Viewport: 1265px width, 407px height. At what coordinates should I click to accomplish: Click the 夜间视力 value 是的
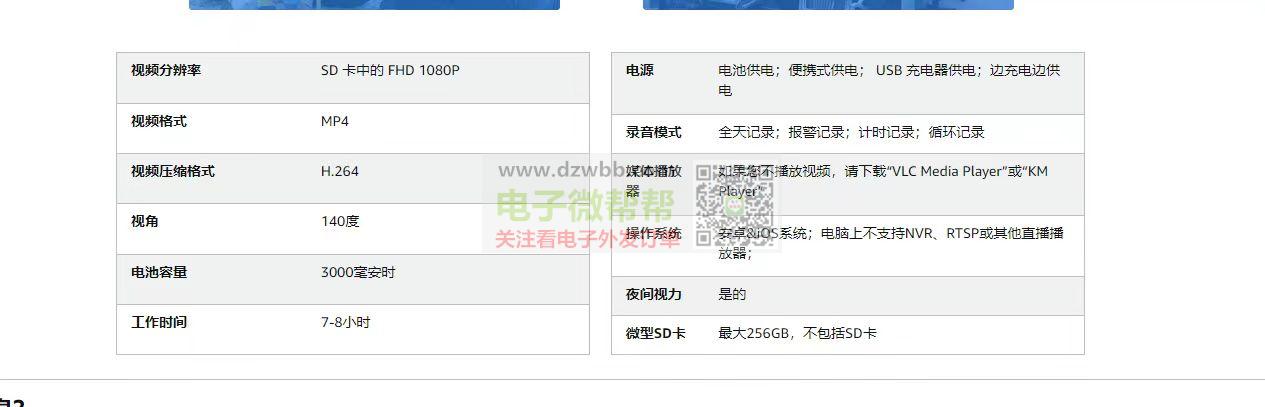(732, 294)
